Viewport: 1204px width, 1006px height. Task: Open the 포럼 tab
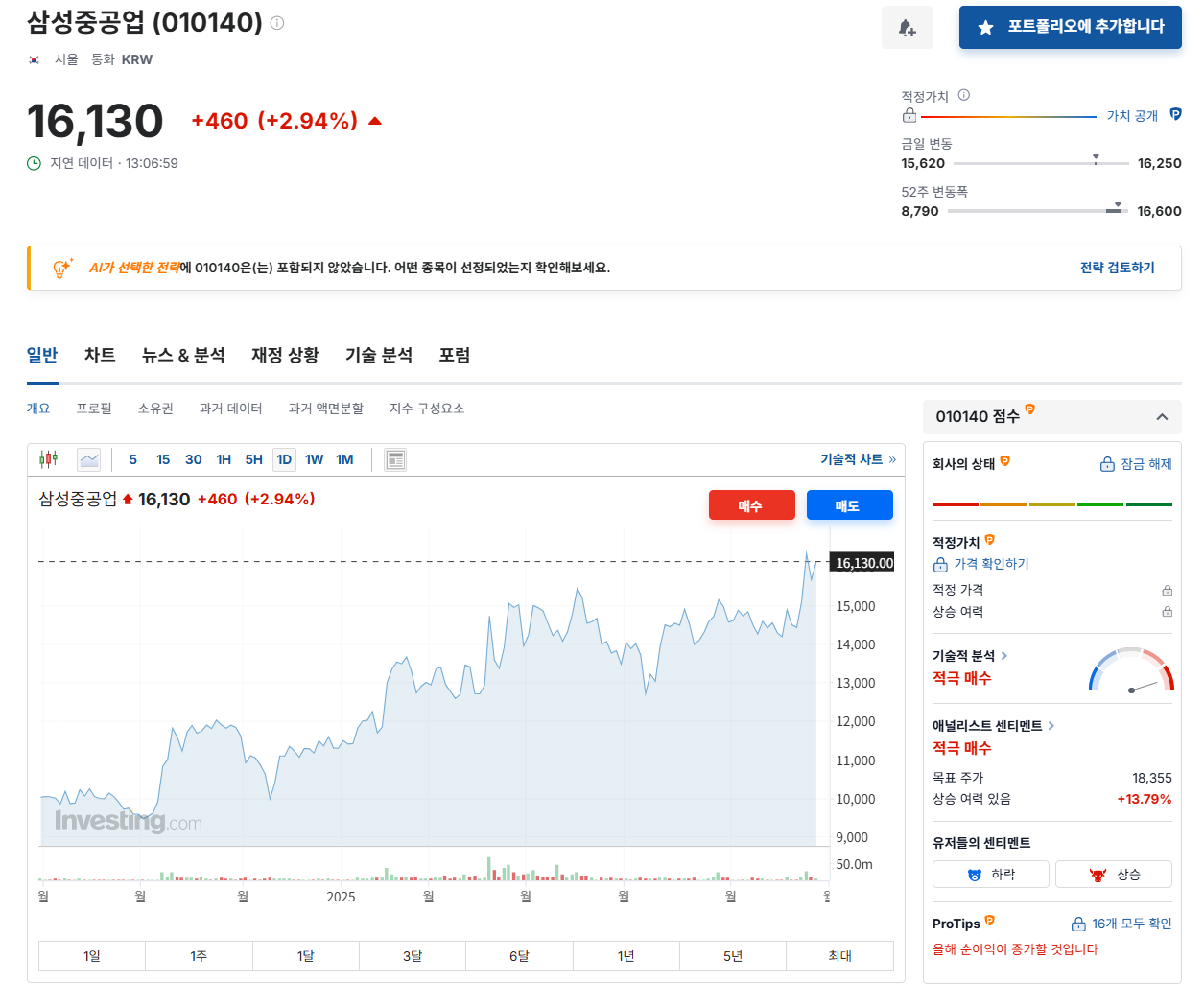pyautogui.click(x=455, y=355)
